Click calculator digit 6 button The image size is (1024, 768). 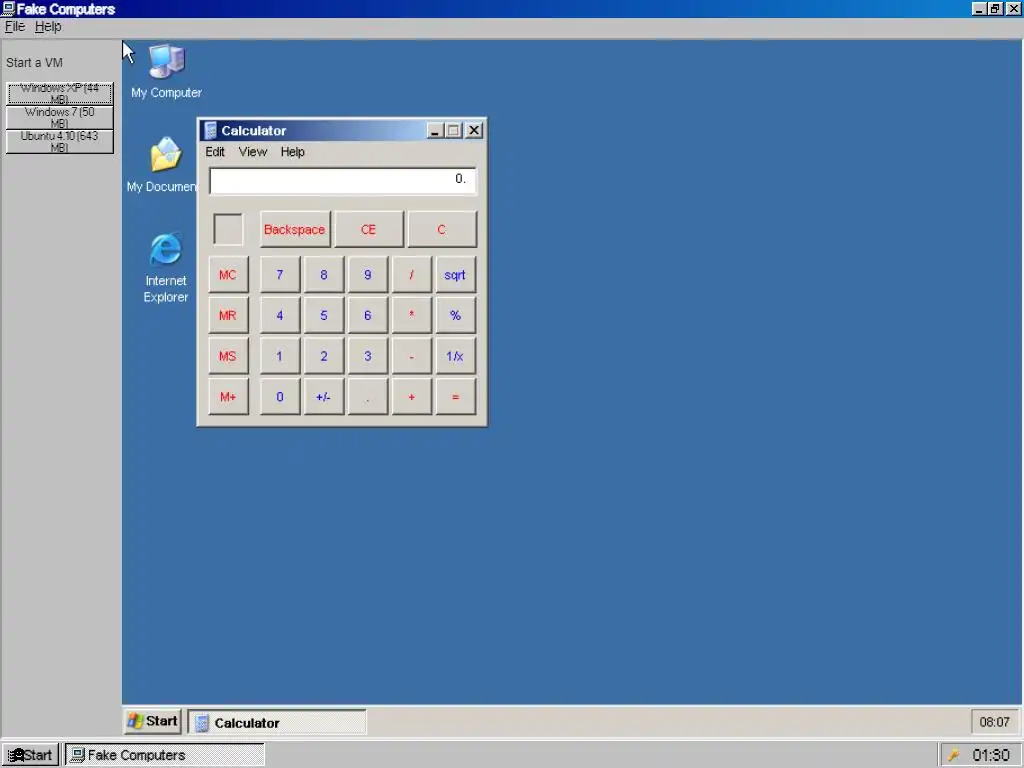pos(367,315)
